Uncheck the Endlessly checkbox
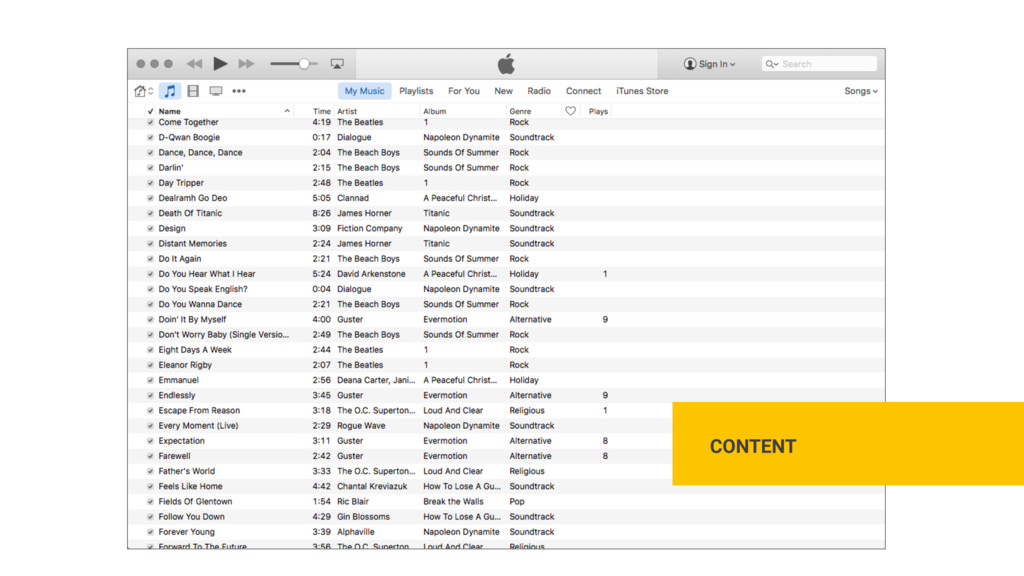The height and width of the screenshot is (576, 1024). click(150, 396)
